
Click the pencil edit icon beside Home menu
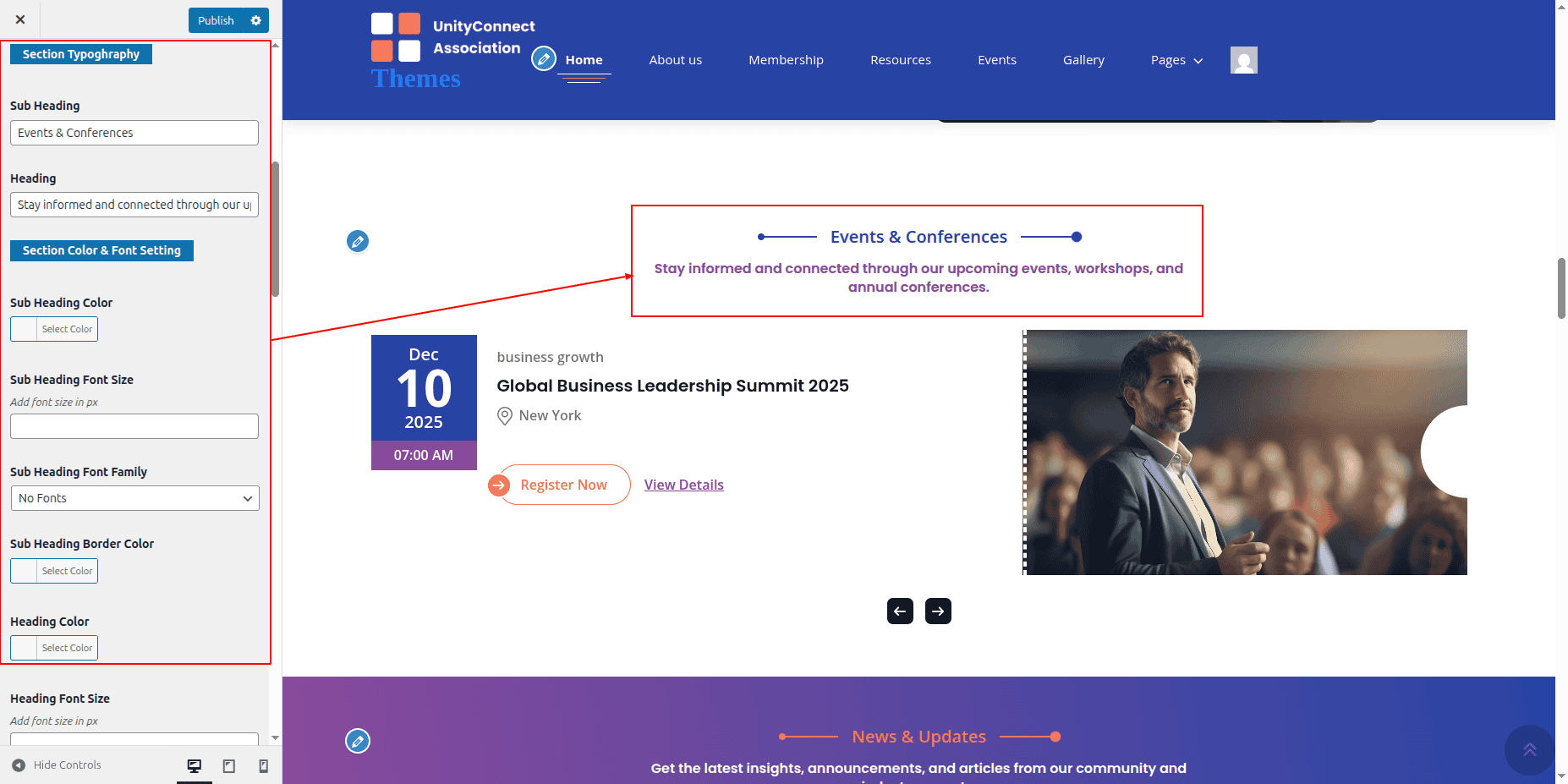click(544, 59)
